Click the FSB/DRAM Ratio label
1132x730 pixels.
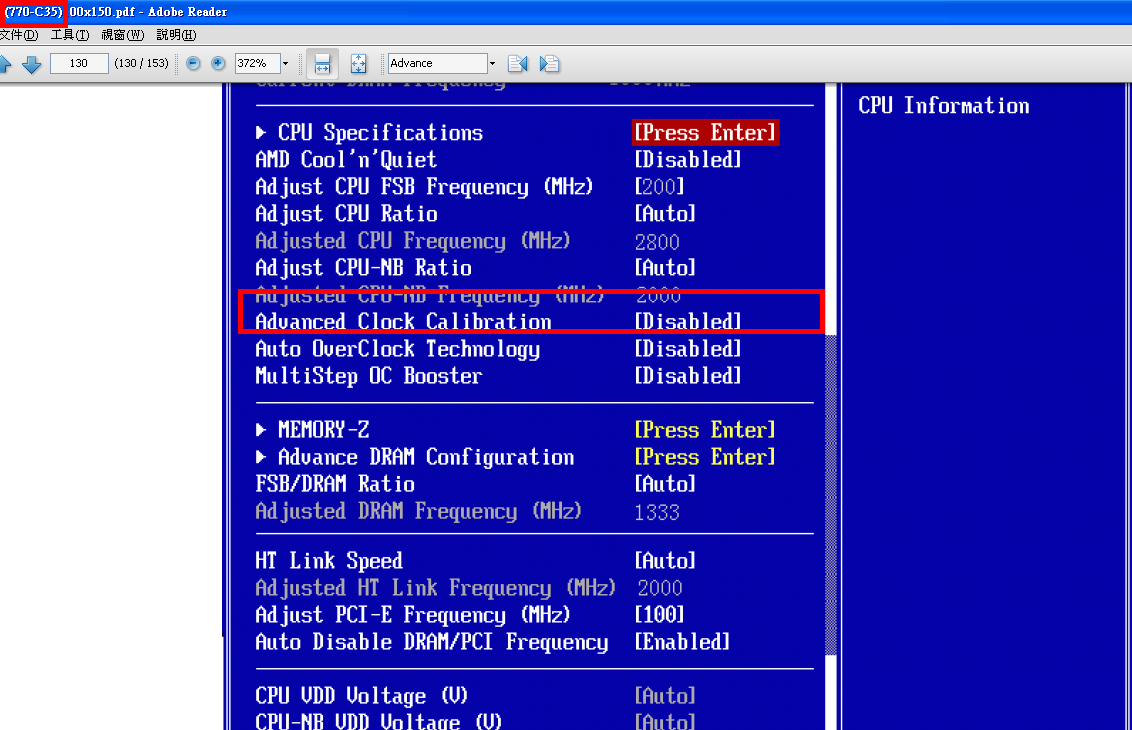point(335,485)
